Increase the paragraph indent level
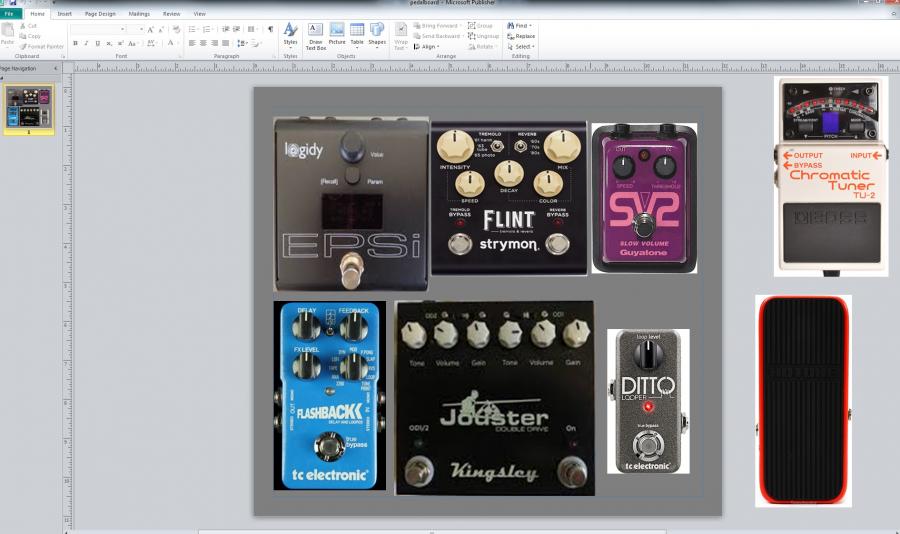Image resolution: width=900 pixels, height=534 pixels. 236,29
